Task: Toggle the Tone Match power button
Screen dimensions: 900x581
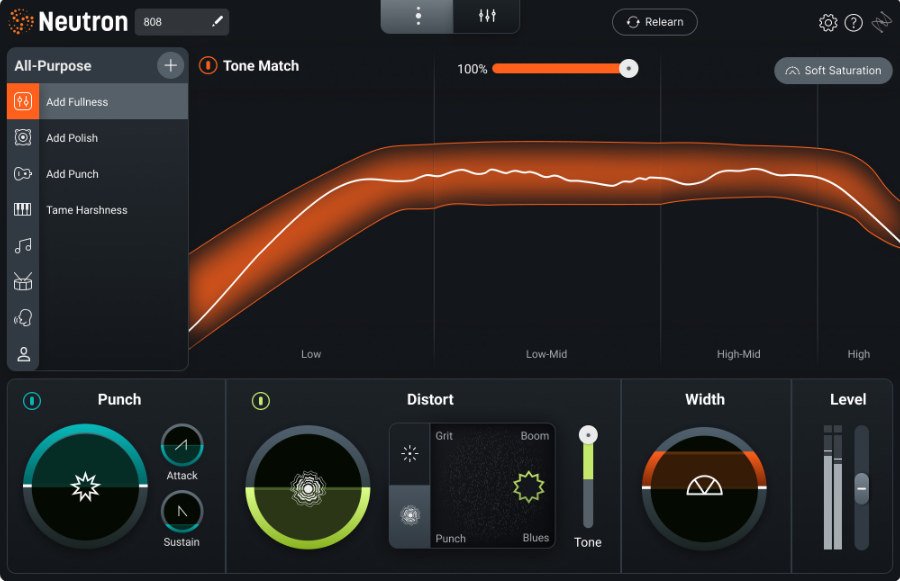Action: pos(208,66)
